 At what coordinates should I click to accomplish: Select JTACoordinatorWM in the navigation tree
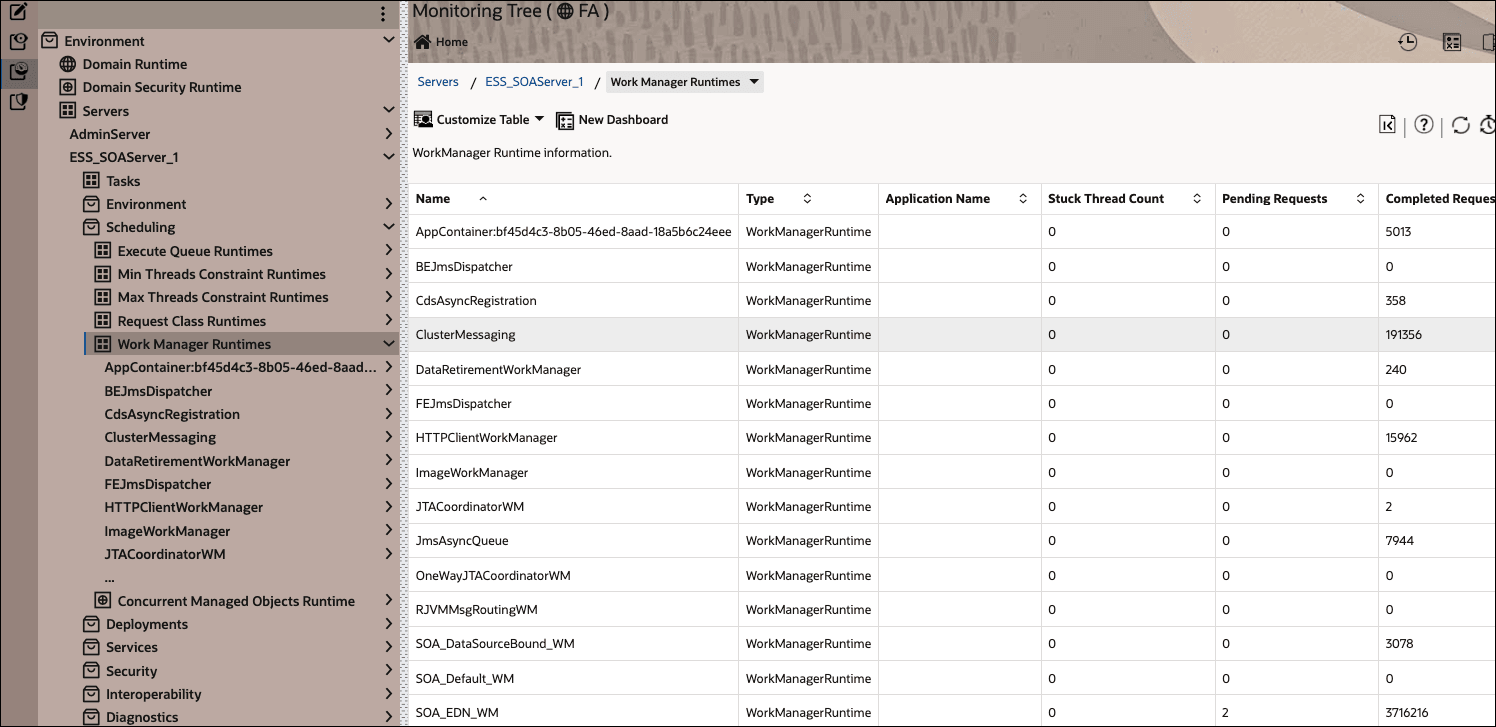pyautogui.click(x=165, y=554)
